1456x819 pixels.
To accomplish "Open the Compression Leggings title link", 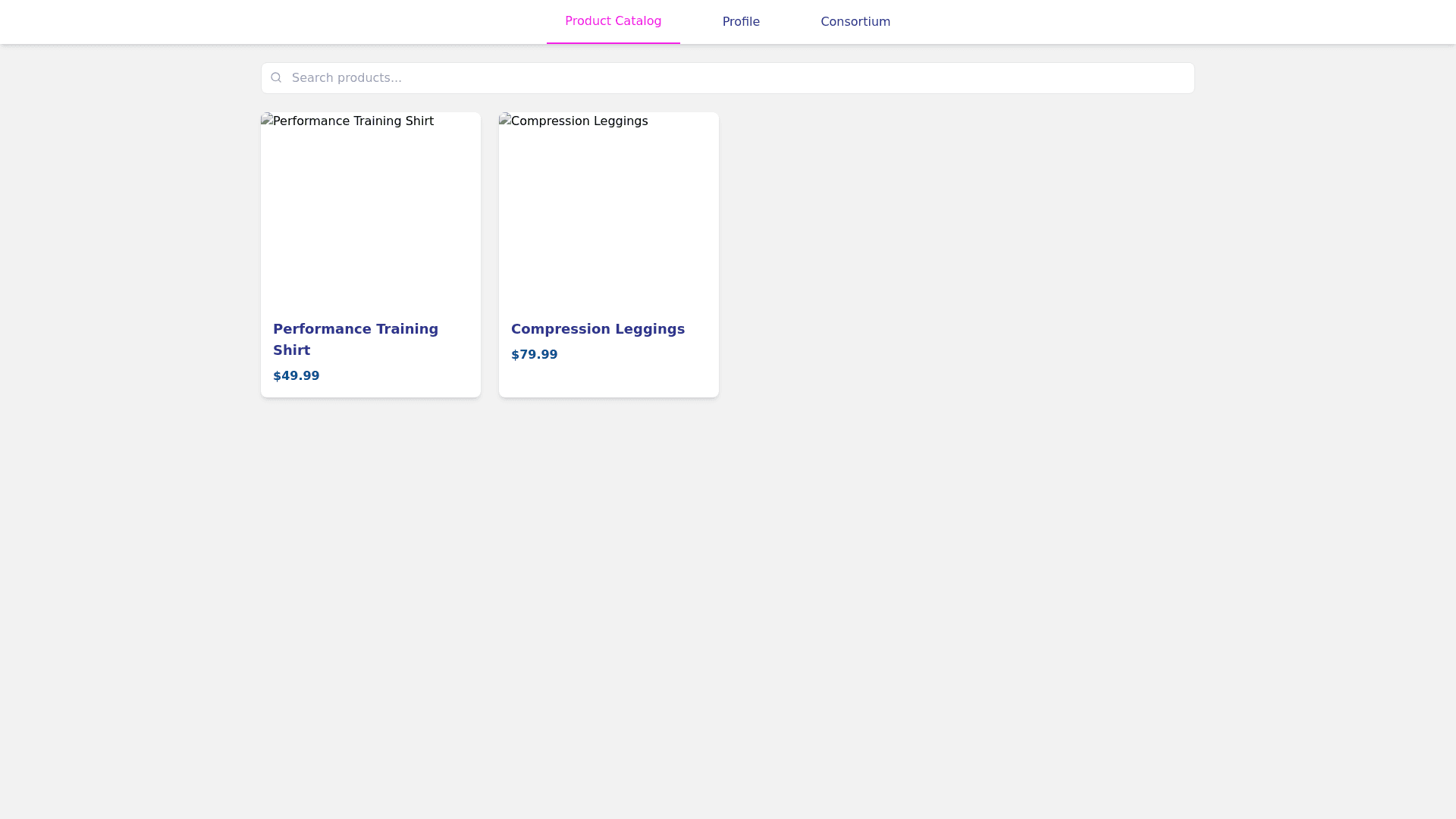I will pos(598,329).
